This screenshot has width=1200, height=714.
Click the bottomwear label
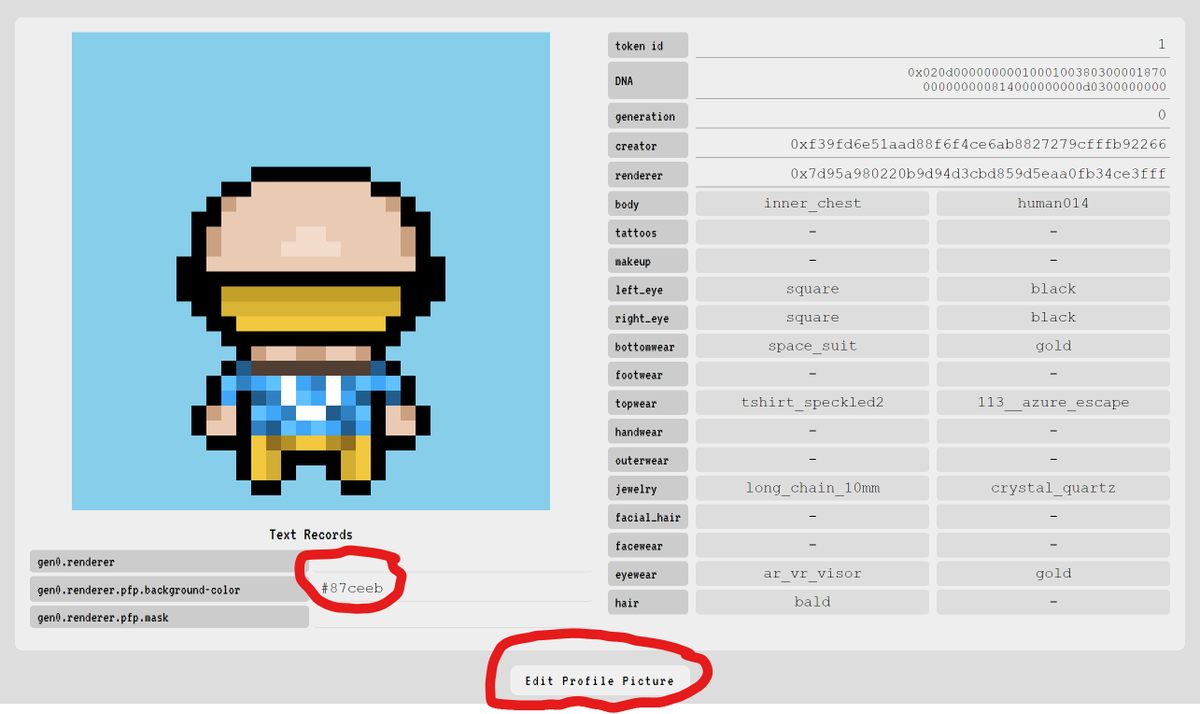click(648, 347)
